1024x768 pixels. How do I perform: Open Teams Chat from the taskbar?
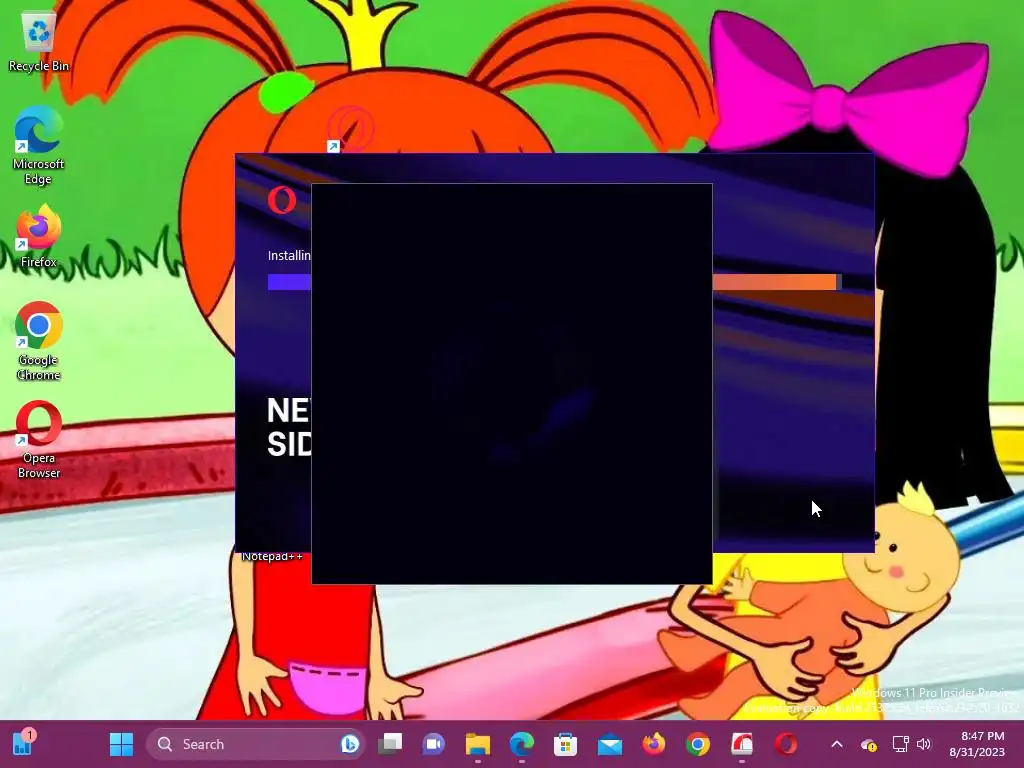click(434, 744)
